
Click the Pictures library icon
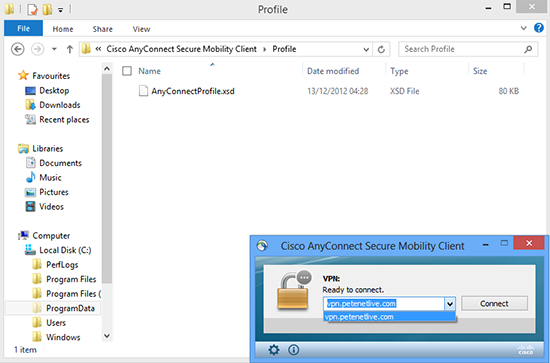(31, 192)
